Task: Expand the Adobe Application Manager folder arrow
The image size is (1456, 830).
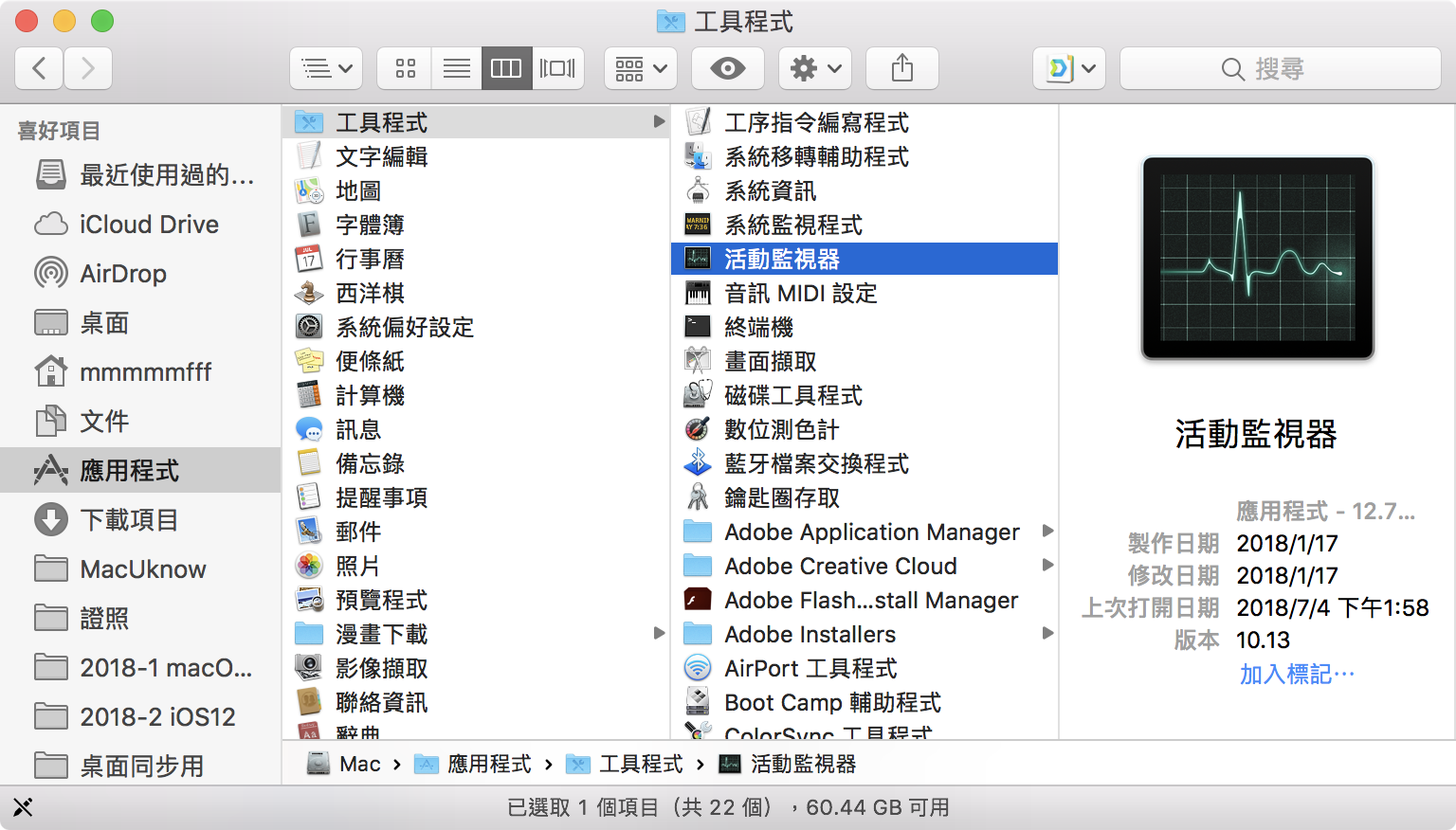Action: [x=1047, y=531]
